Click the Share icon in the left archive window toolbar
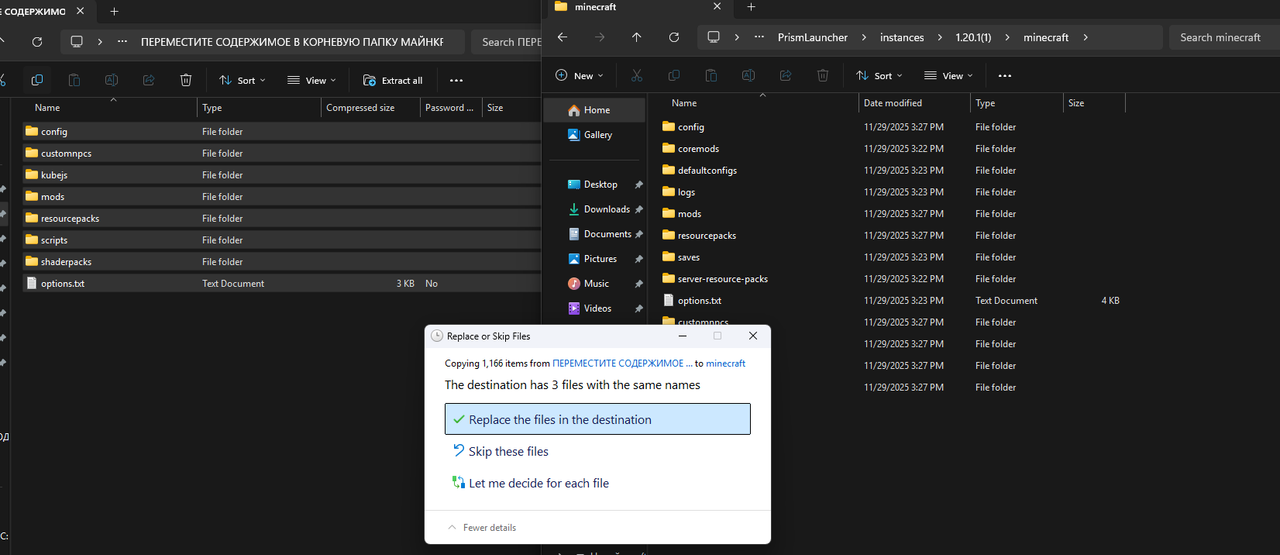1280x555 pixels. (149, 80)
